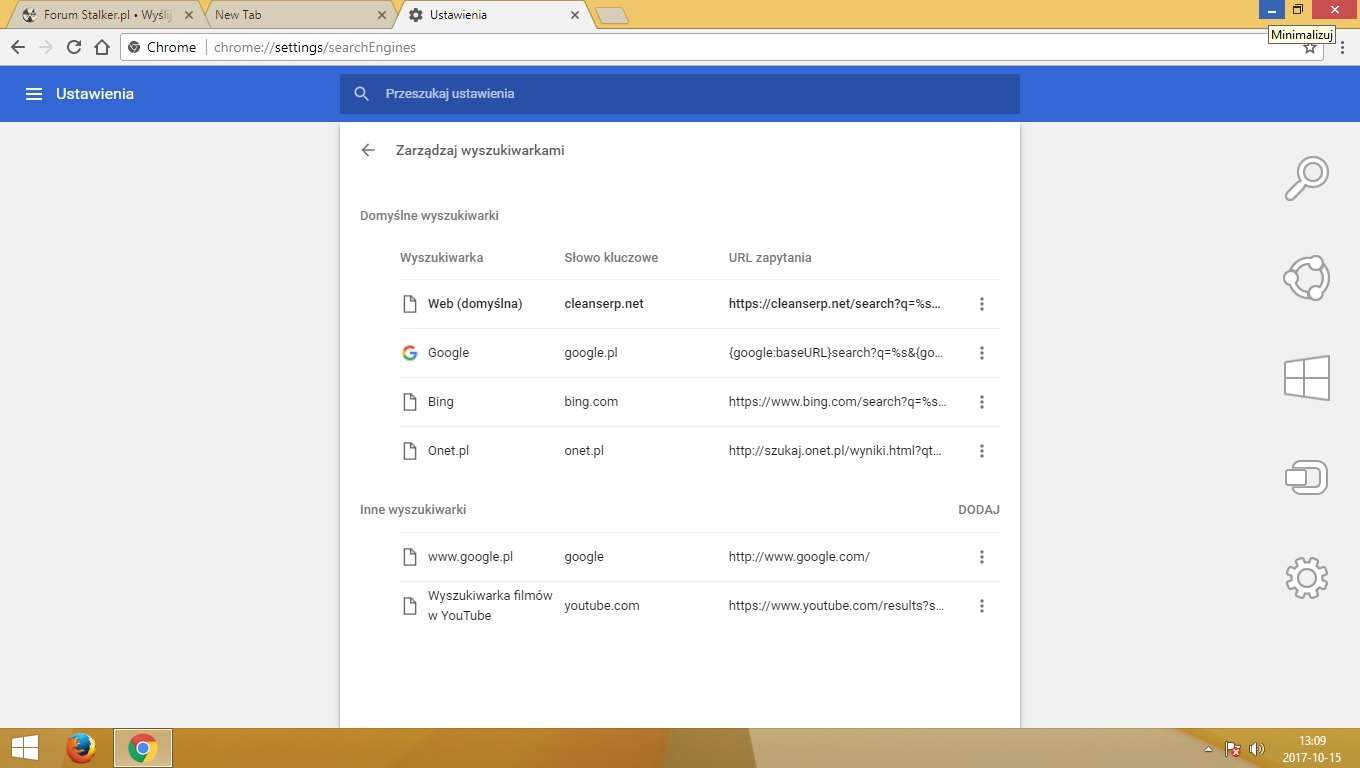Viewport: 1360px width, 768px height.
Task: Click the https://cleanserp.net/search URL text
Action: point(835,304)
